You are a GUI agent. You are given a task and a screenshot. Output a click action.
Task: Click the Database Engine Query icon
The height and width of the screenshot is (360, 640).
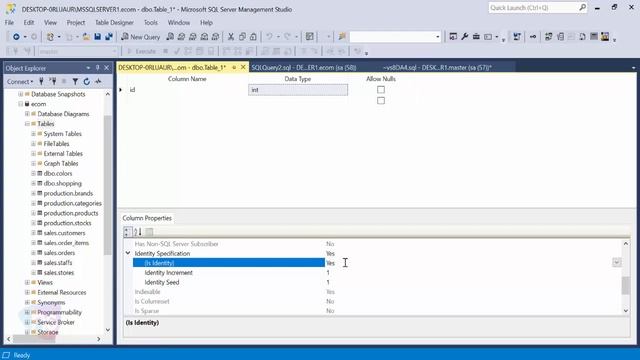(170, 37)
